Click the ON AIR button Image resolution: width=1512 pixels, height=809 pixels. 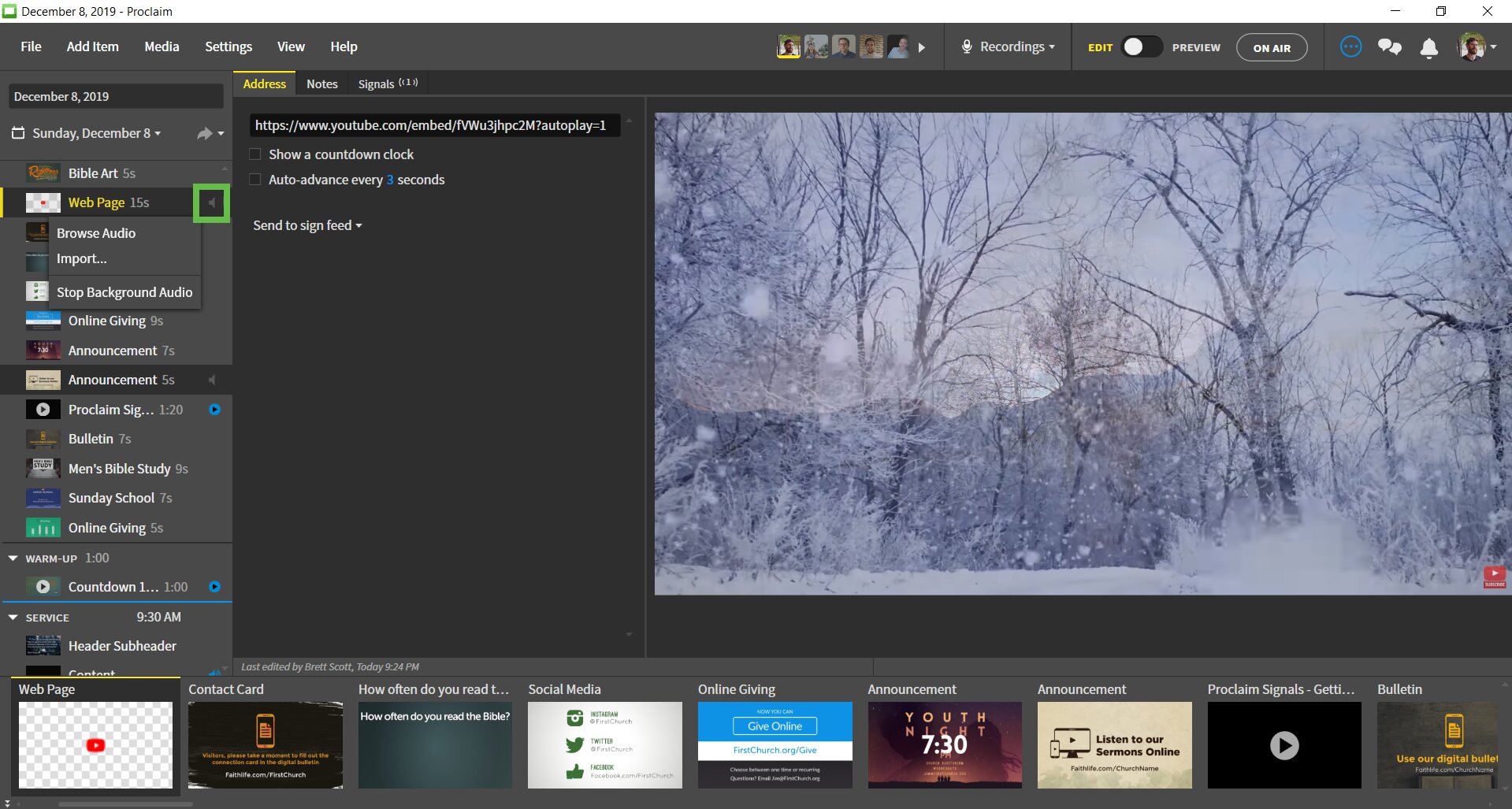1272,47
